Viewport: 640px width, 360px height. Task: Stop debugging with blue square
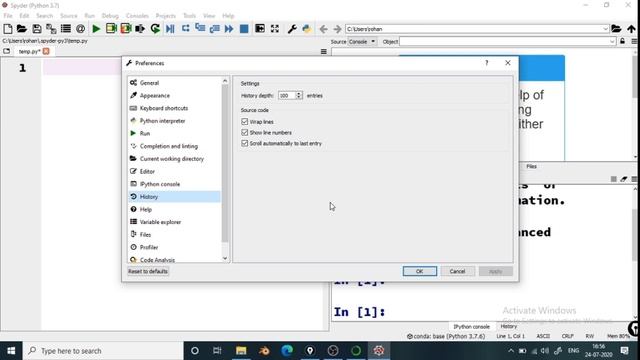(244, 29)
